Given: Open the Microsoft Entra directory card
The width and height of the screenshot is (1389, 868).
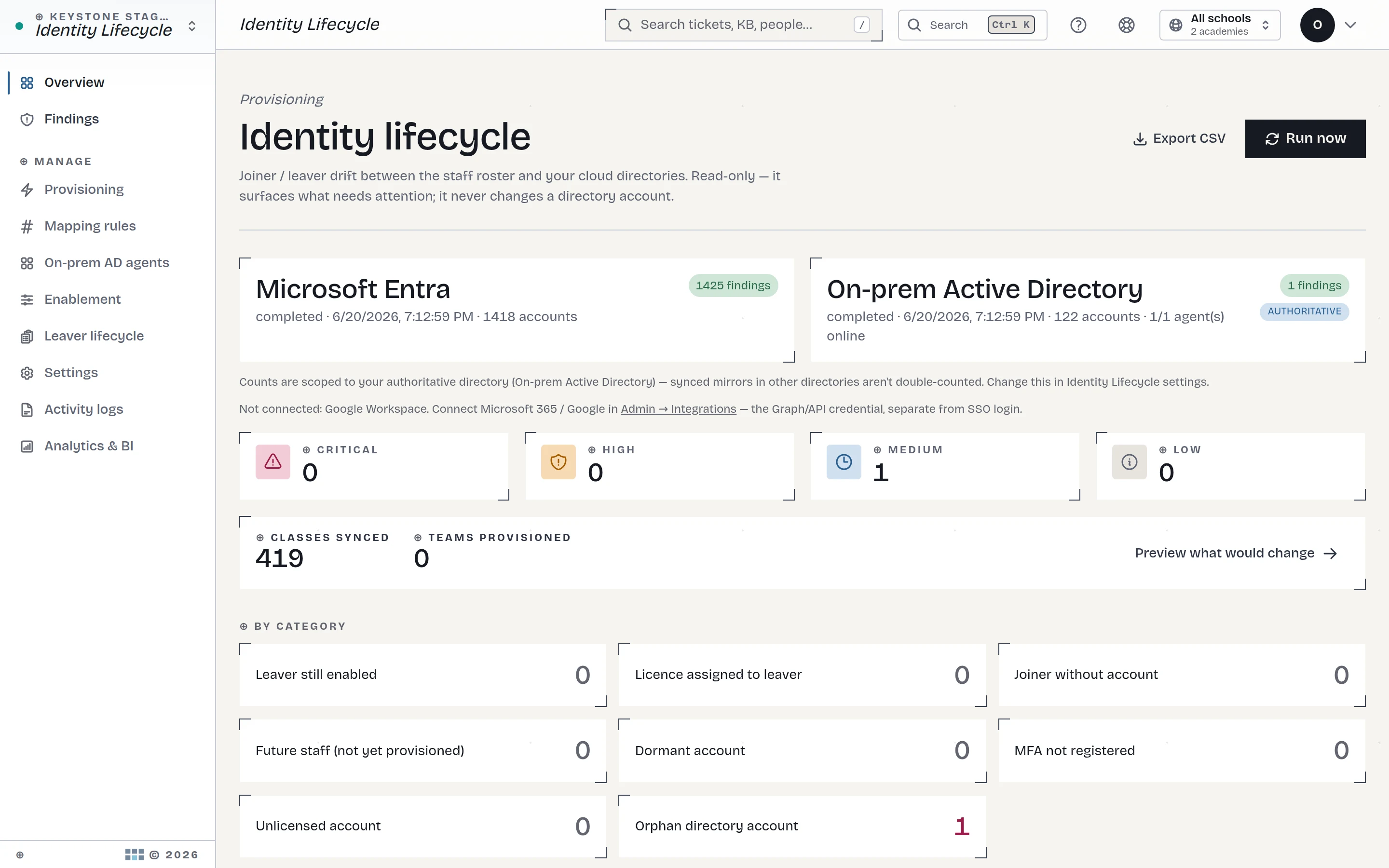Looking at the screenshot, I should tap(517, 310).
